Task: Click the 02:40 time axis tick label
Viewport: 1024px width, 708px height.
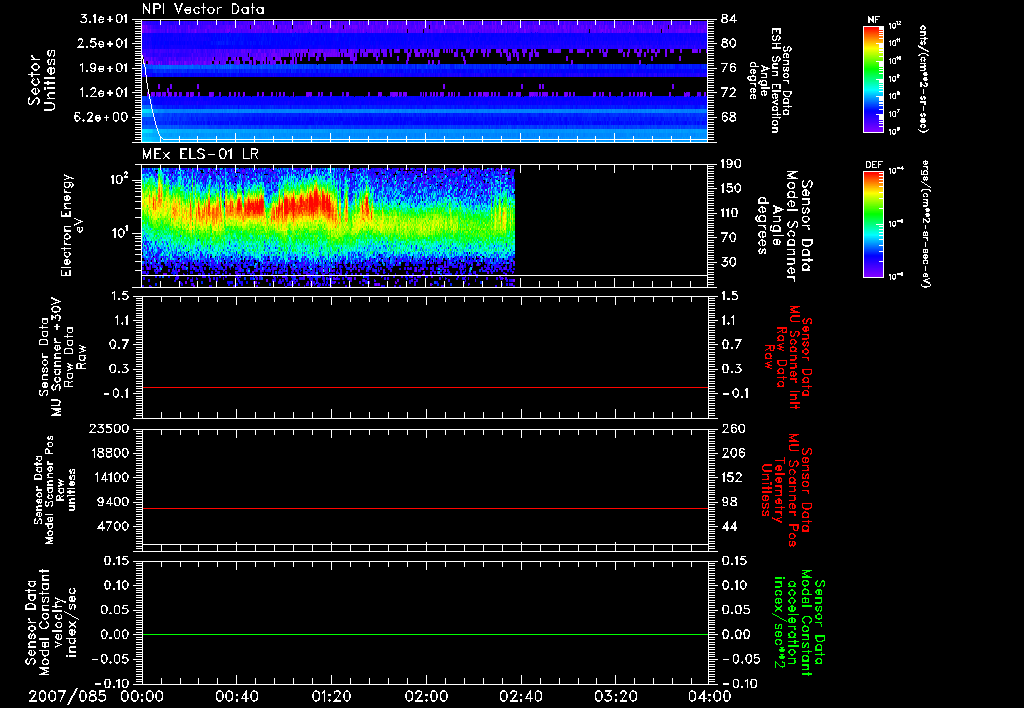Action: point(520,696)
